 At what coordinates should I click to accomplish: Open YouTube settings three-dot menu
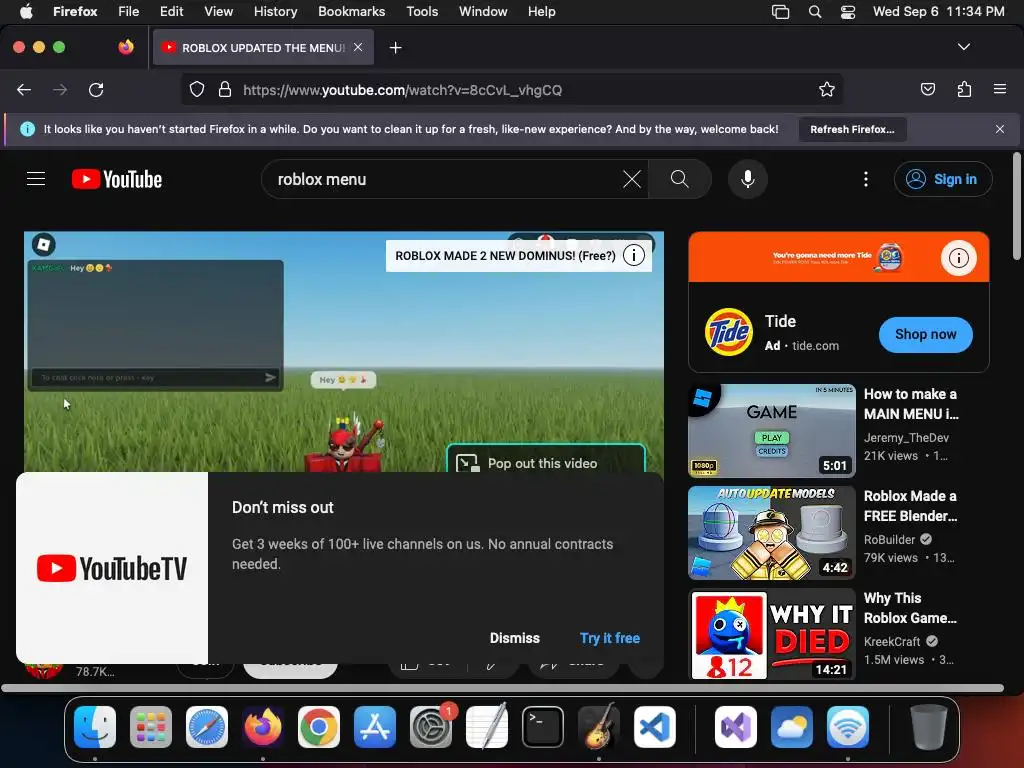[865, 179]
